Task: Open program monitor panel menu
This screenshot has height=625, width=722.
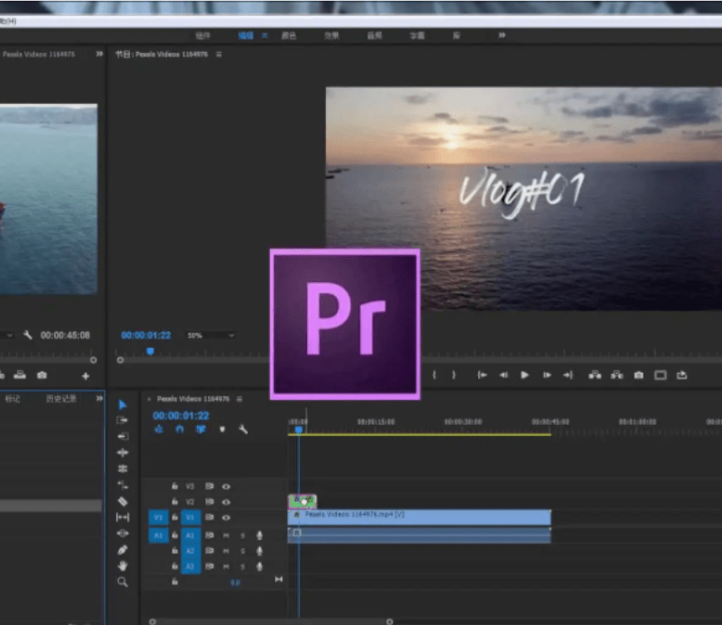Action: click(219, 54)
